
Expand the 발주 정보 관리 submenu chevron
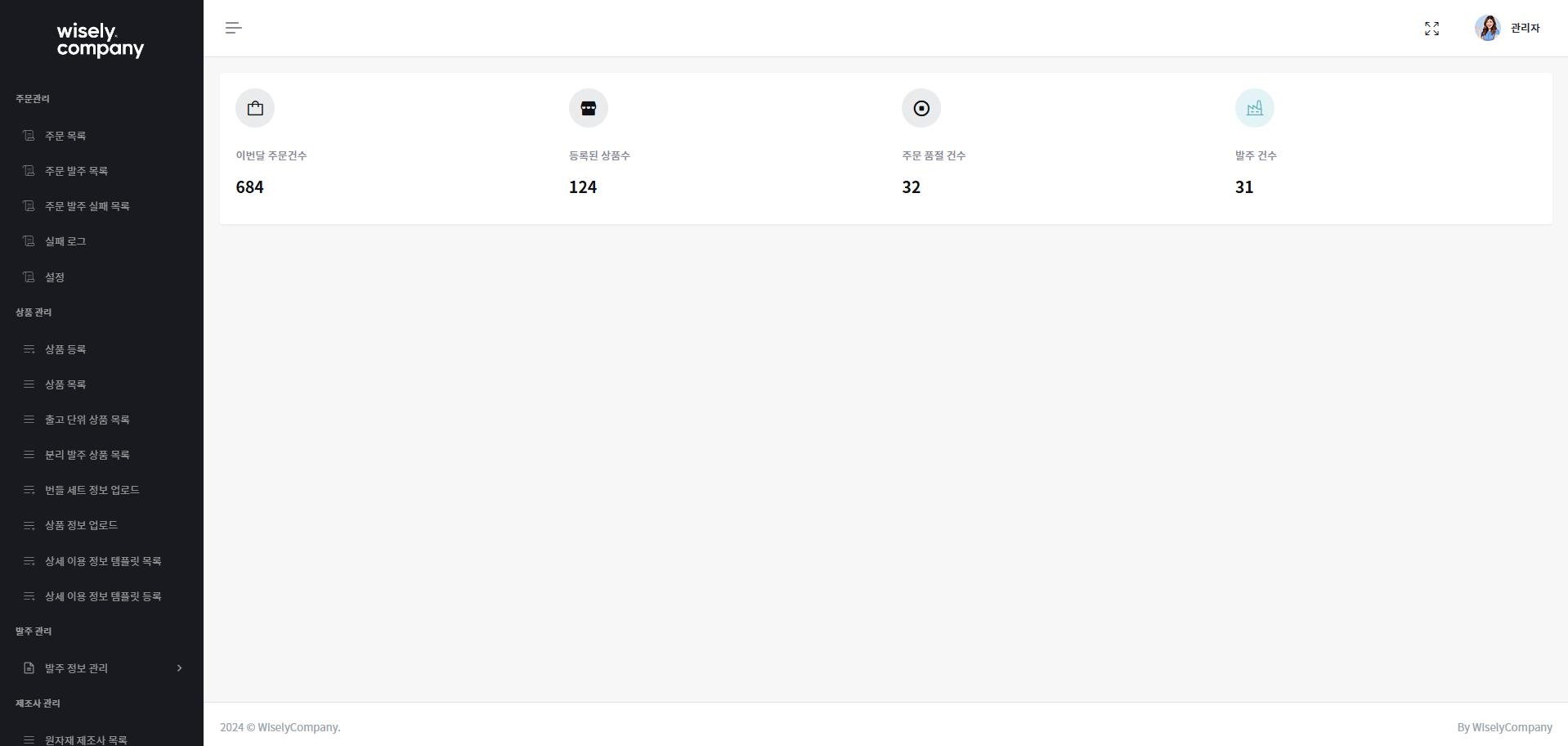(179, 668)
